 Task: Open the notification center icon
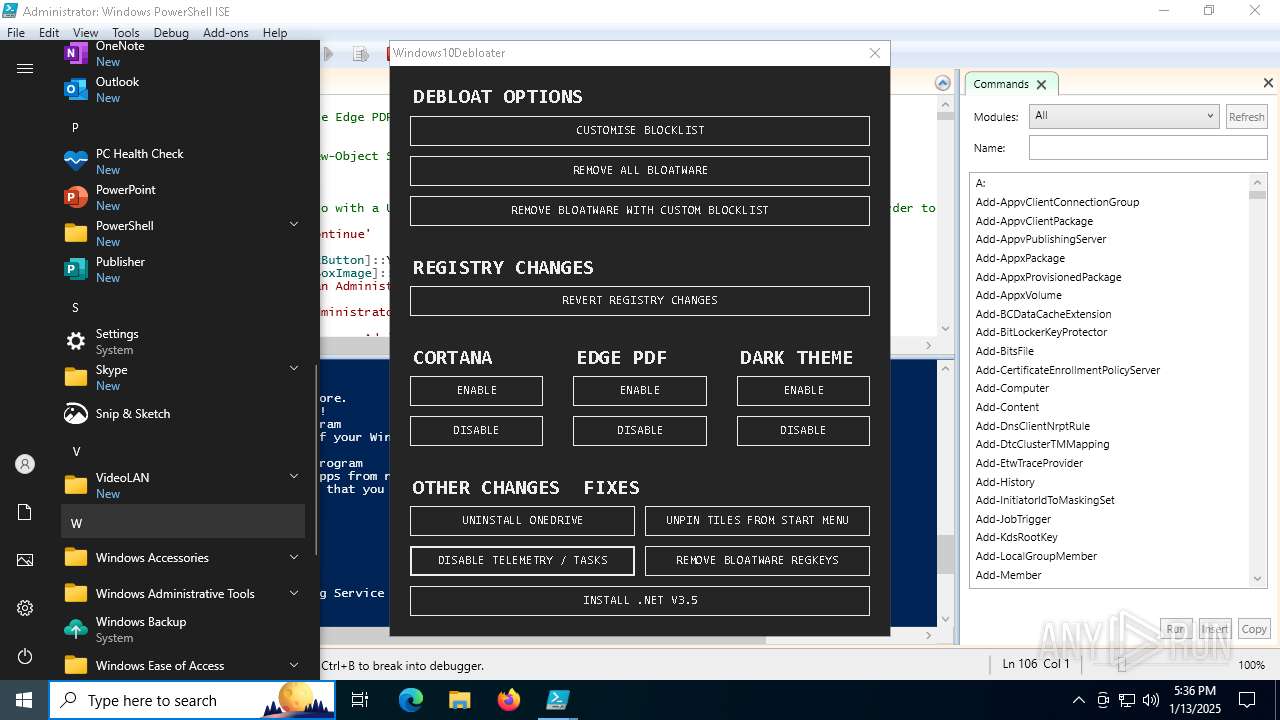(x=1247, y=700)
